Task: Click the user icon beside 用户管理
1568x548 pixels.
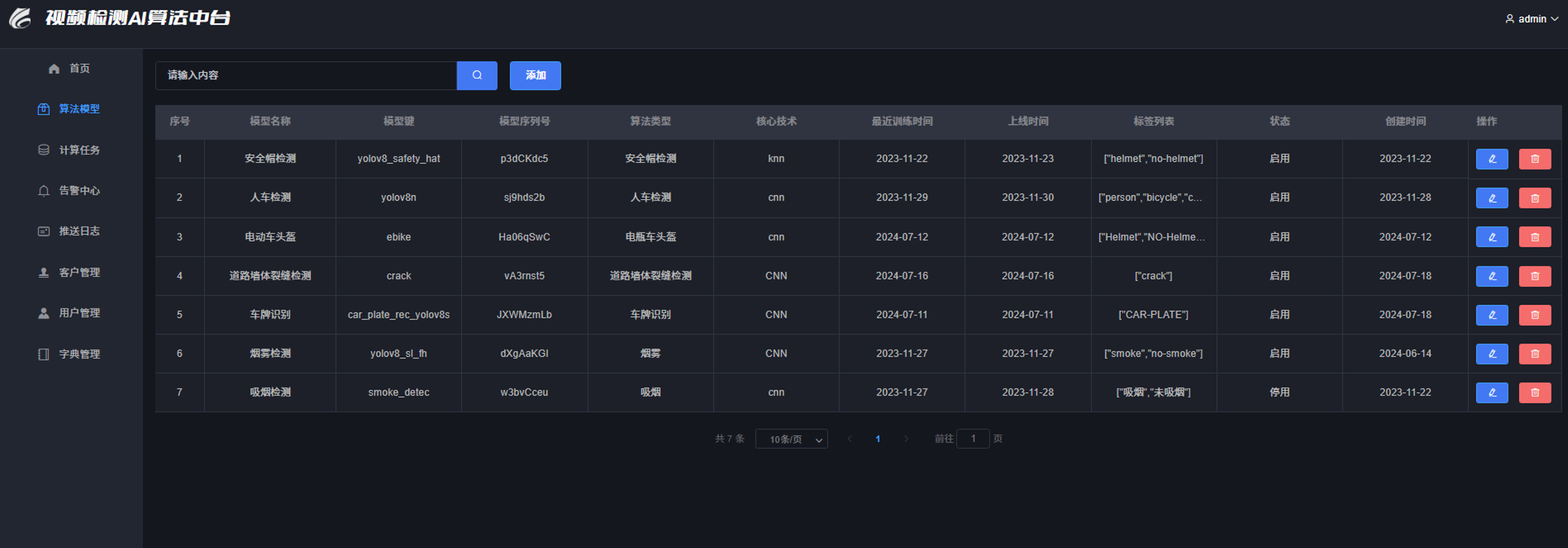Action: pos(44,313)
